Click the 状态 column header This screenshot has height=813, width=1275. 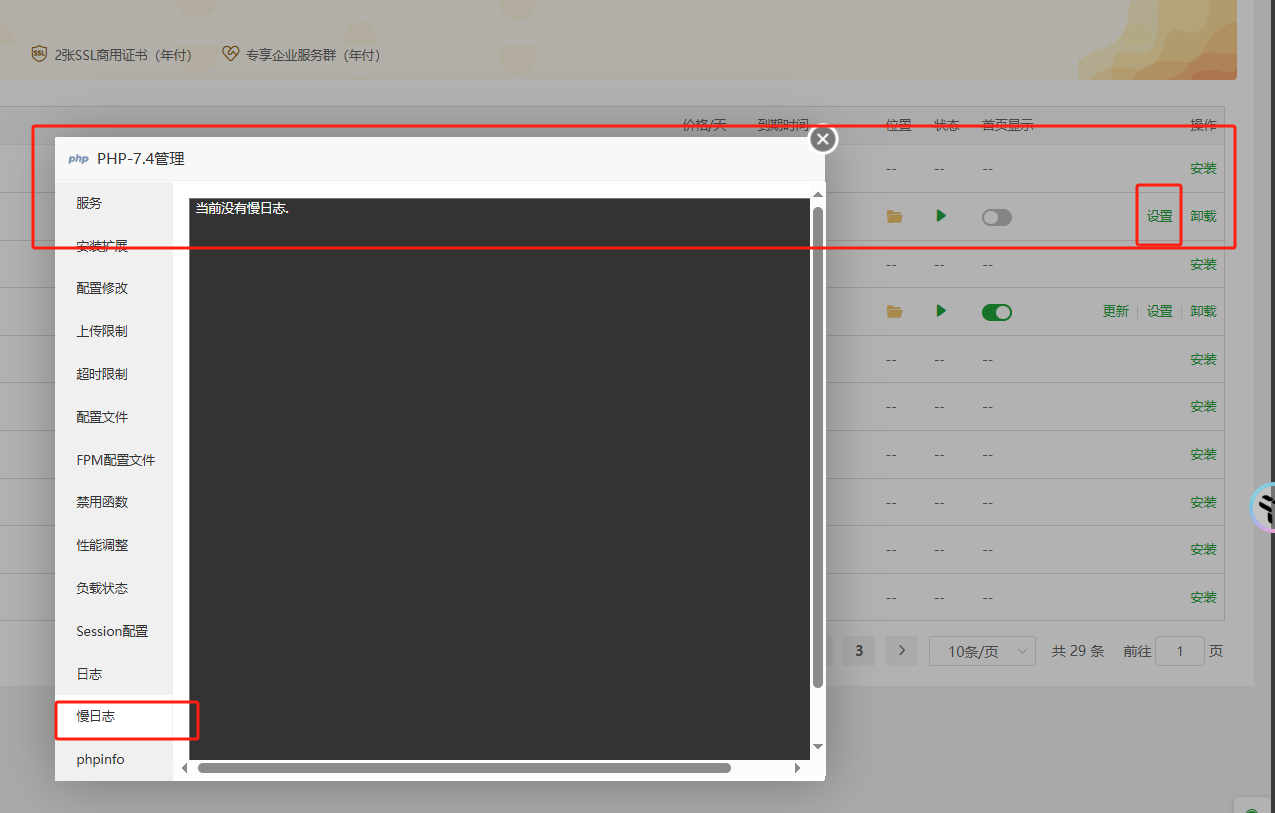[x=946, y=125]
